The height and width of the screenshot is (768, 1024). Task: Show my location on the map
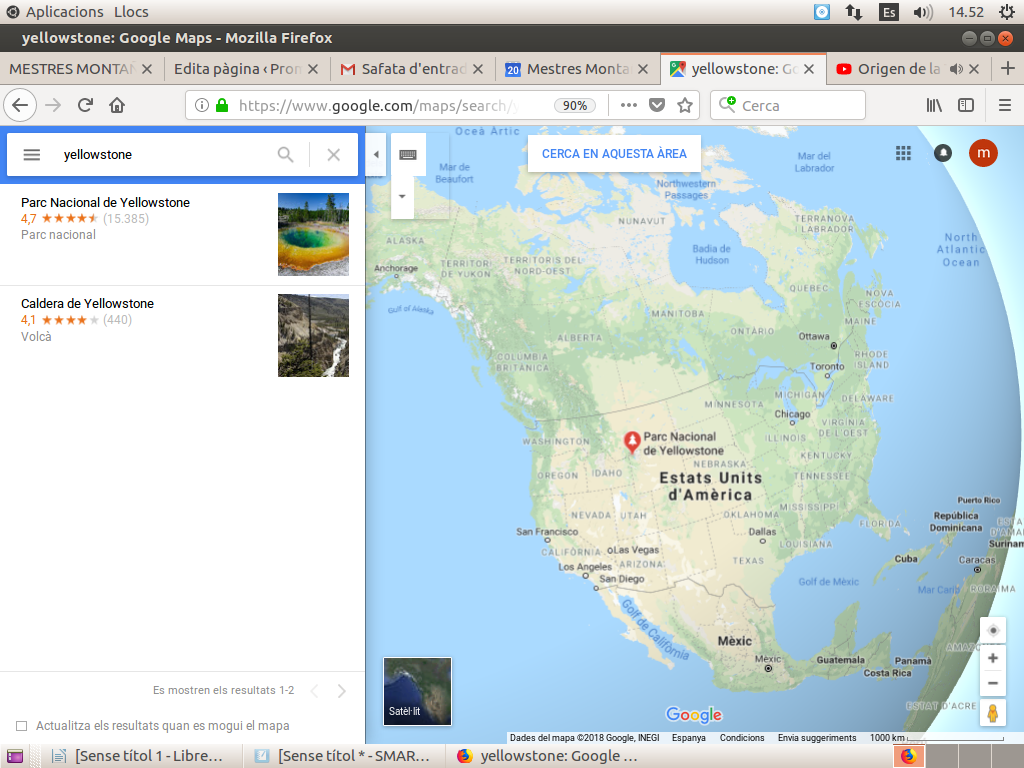coord(993,630)
